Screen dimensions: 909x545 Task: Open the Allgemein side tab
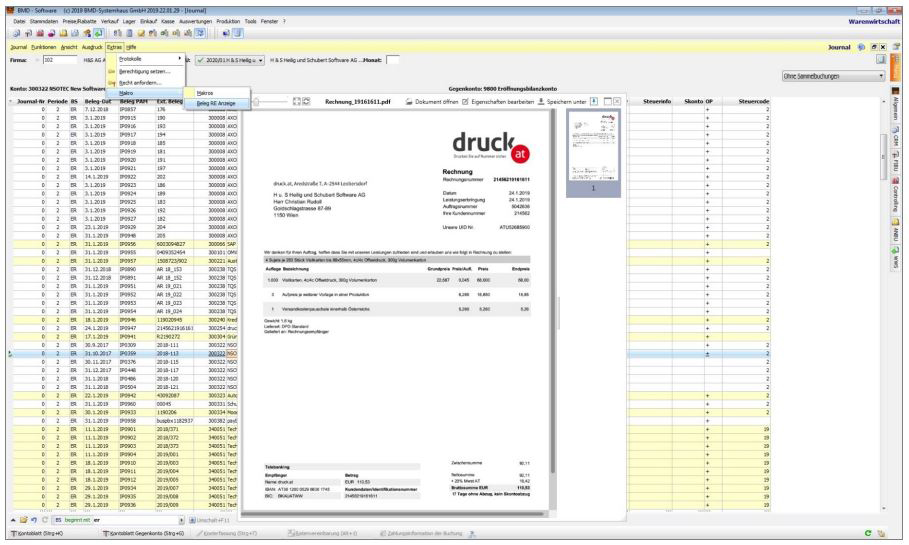point(896,105)
